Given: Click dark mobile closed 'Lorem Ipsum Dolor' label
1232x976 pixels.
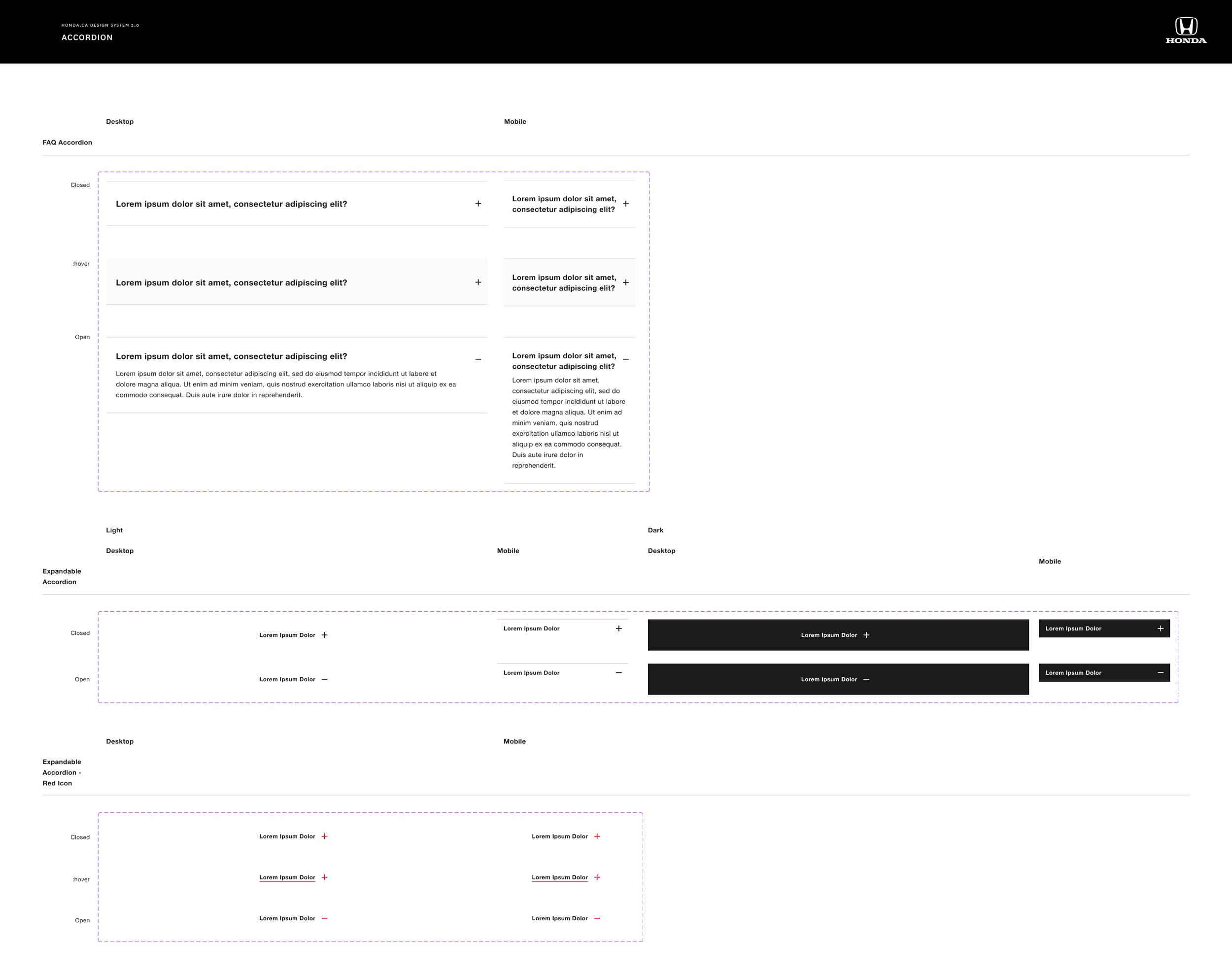Looking at the screenshot, I should 1073,628.
